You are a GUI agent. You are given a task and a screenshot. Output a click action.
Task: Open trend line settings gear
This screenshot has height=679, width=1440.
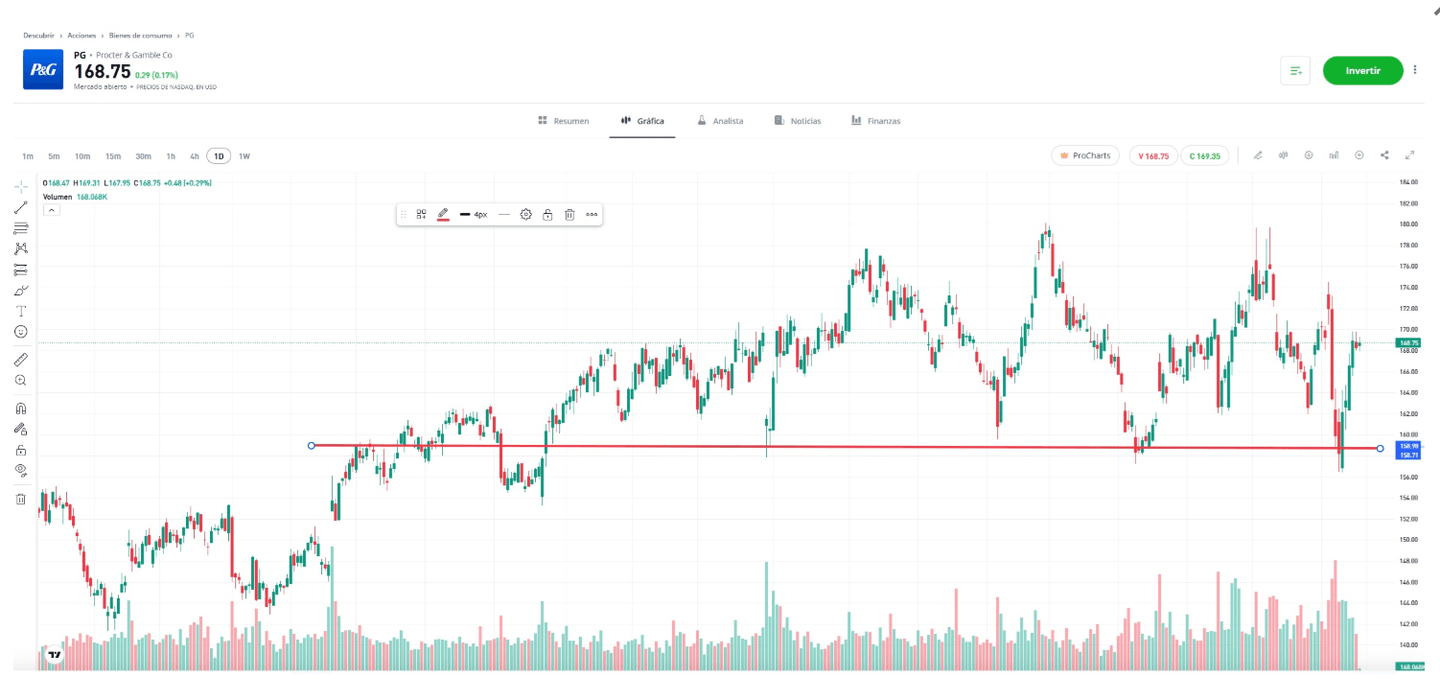[x=526, y=214]
